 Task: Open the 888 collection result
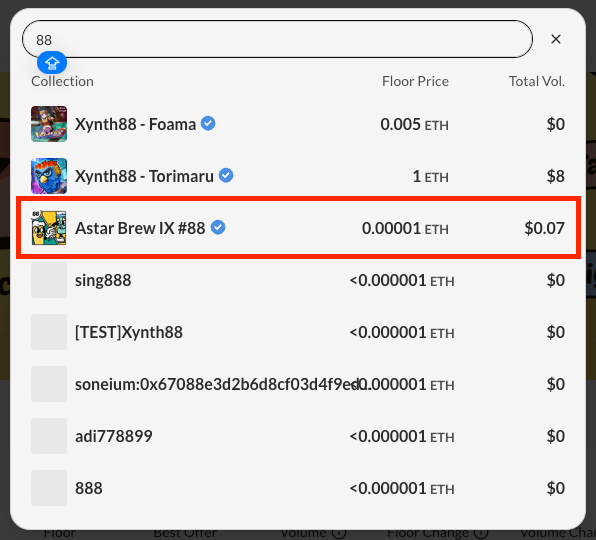298,488
